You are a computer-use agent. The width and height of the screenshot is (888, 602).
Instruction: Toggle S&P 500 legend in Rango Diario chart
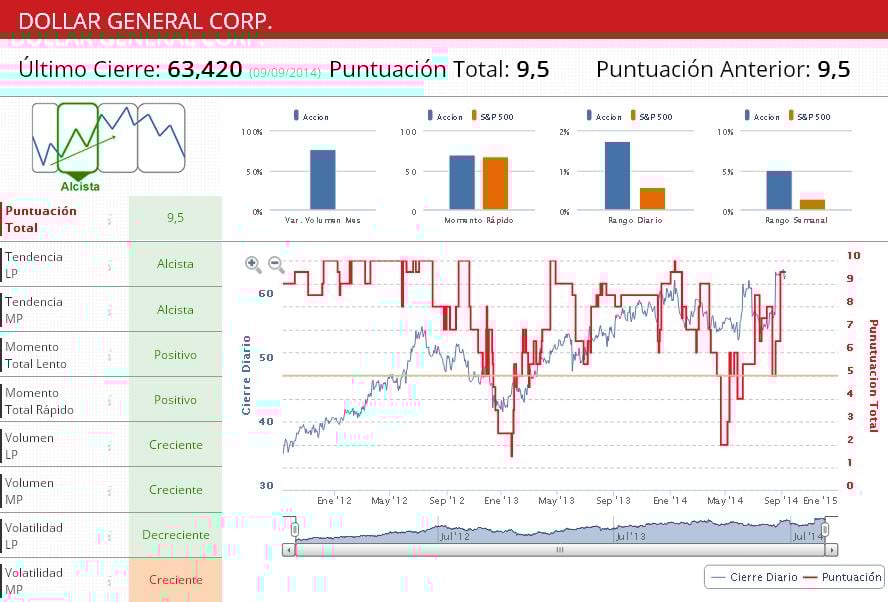point(652,116)
